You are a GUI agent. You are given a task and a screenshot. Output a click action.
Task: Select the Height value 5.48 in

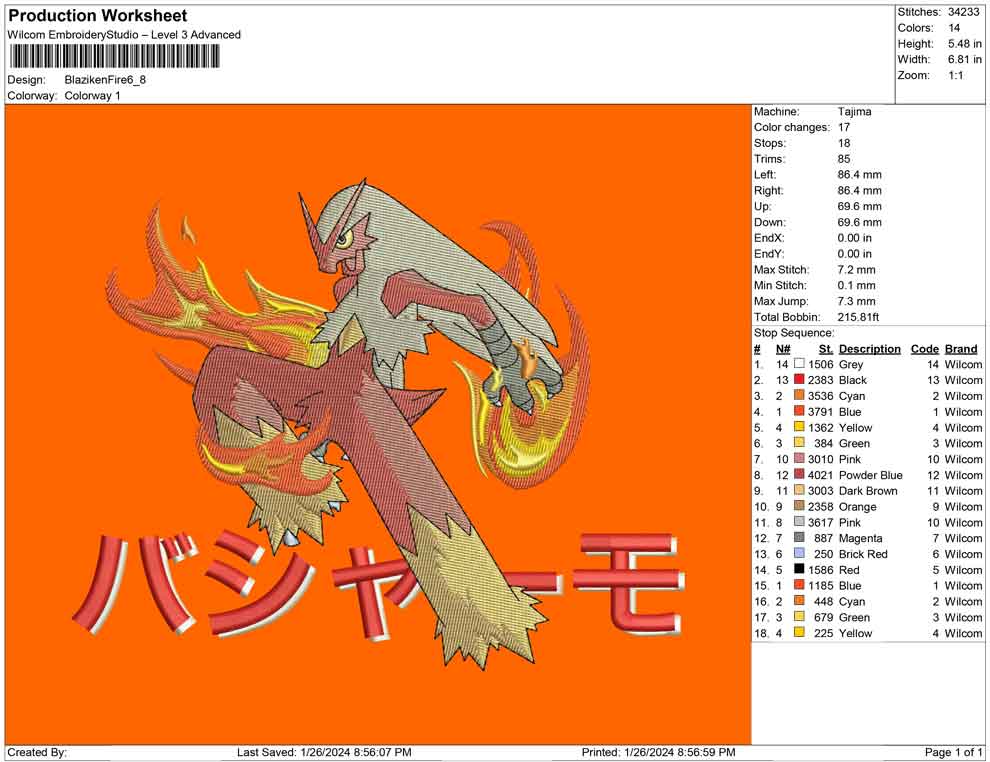coord(964,44)
